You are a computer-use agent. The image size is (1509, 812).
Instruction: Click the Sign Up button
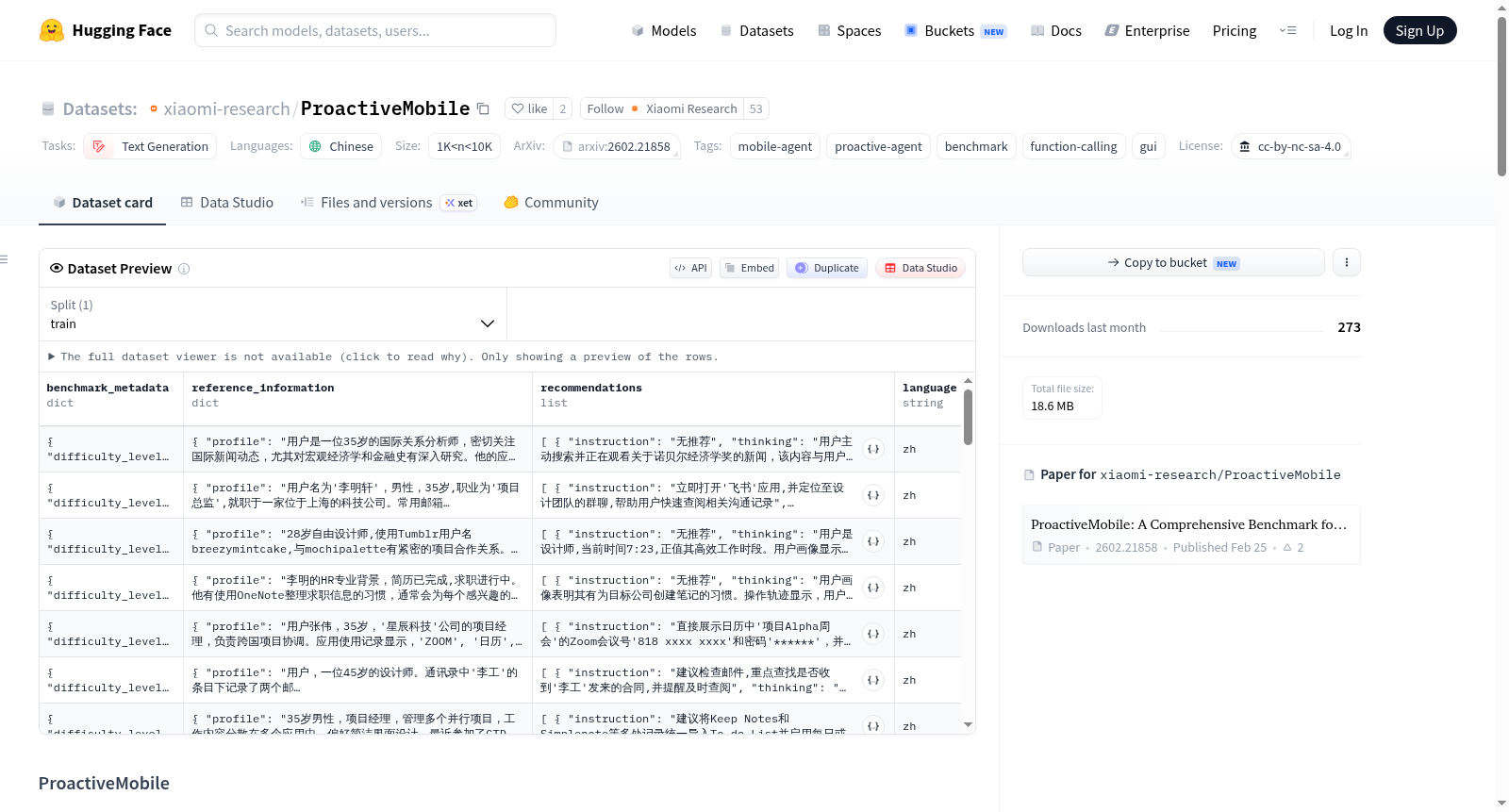(1419, 30)
